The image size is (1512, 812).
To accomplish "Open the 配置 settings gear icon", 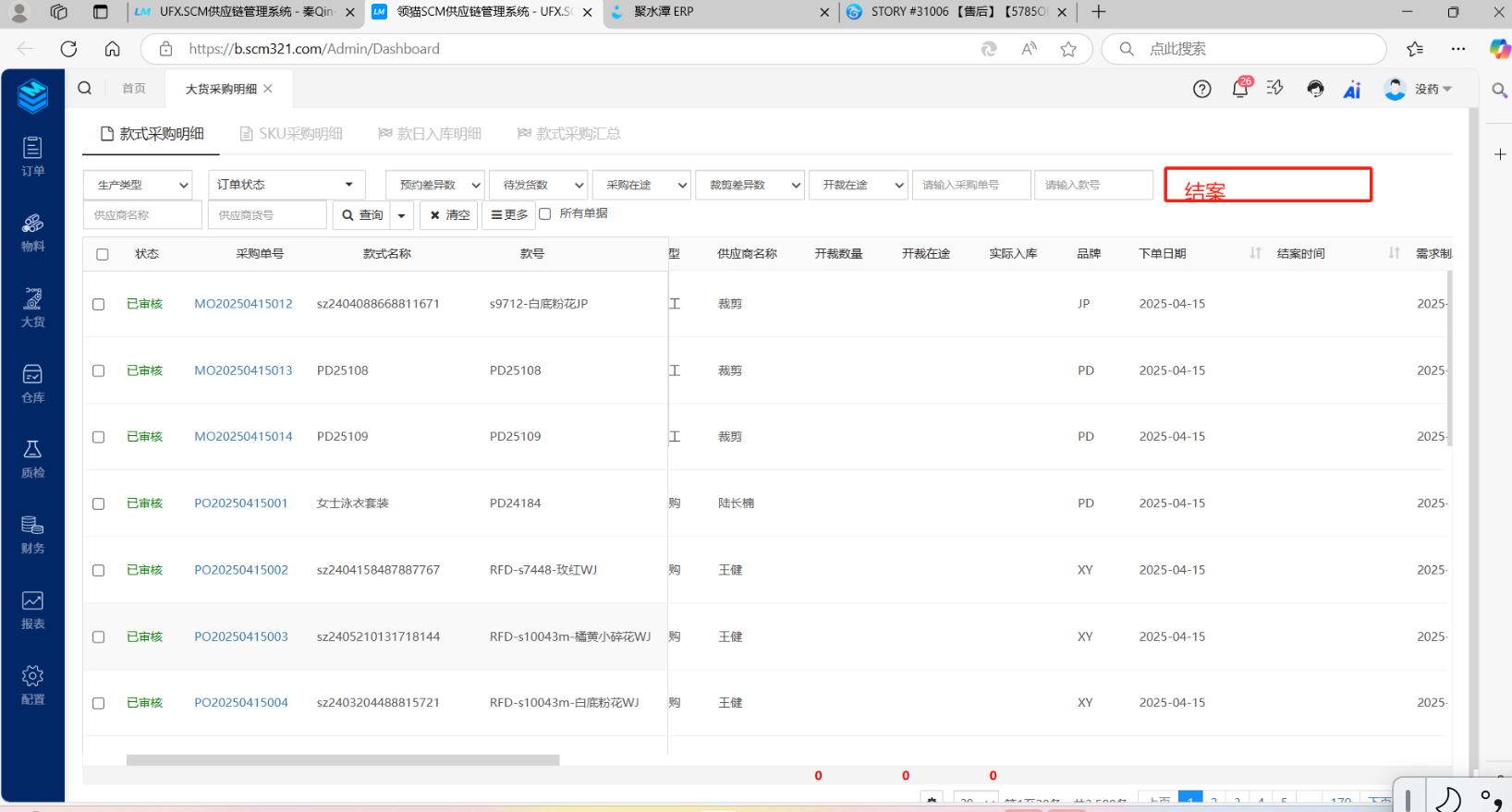I will point(32,685).
